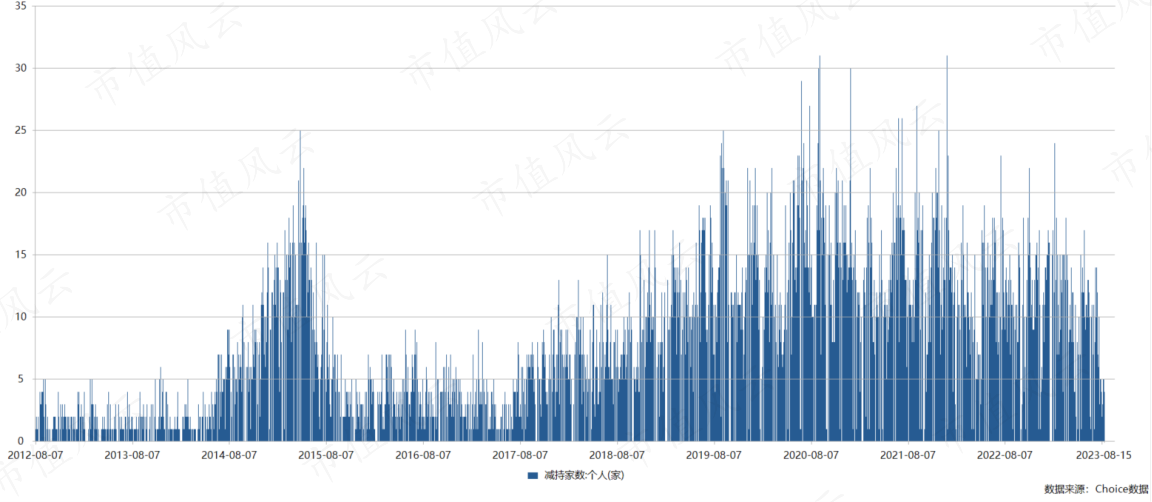Select the 15 y-axis tick label

click(21, 255)
